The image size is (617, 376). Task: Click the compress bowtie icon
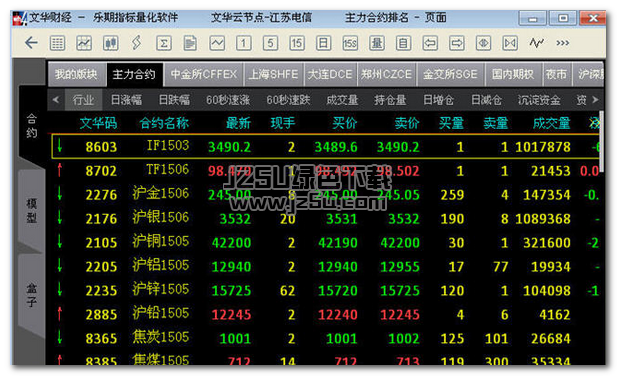click(510, 43)
